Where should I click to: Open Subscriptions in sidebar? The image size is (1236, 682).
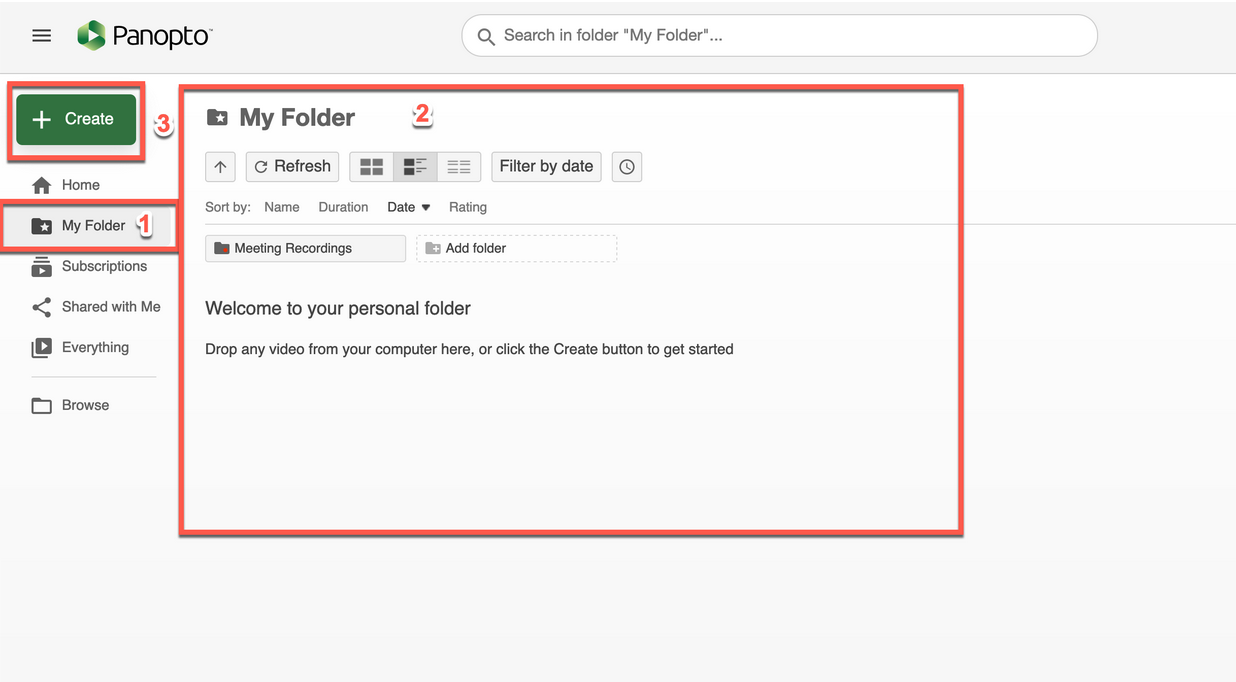(89, 267)
